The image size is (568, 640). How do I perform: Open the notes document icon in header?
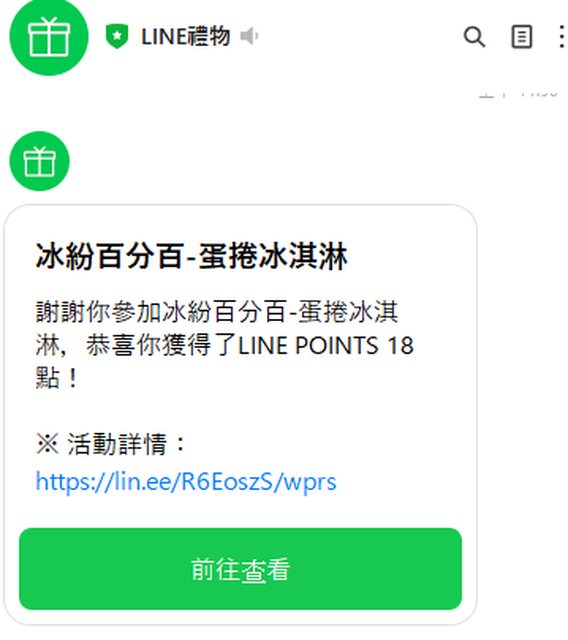521,37
